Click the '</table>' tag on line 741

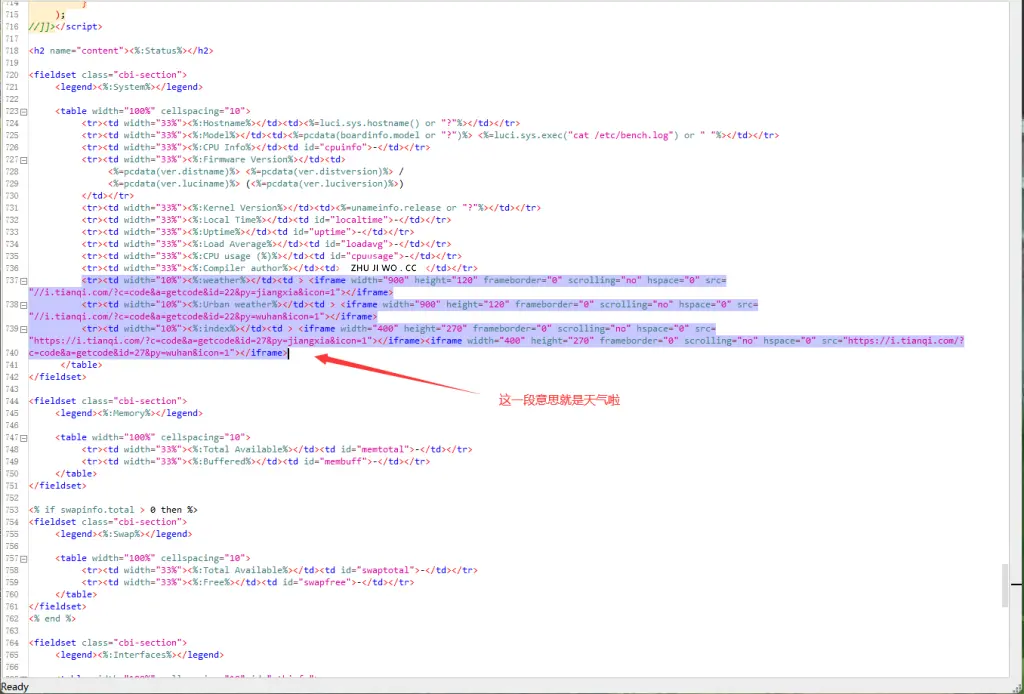point(82,365)
